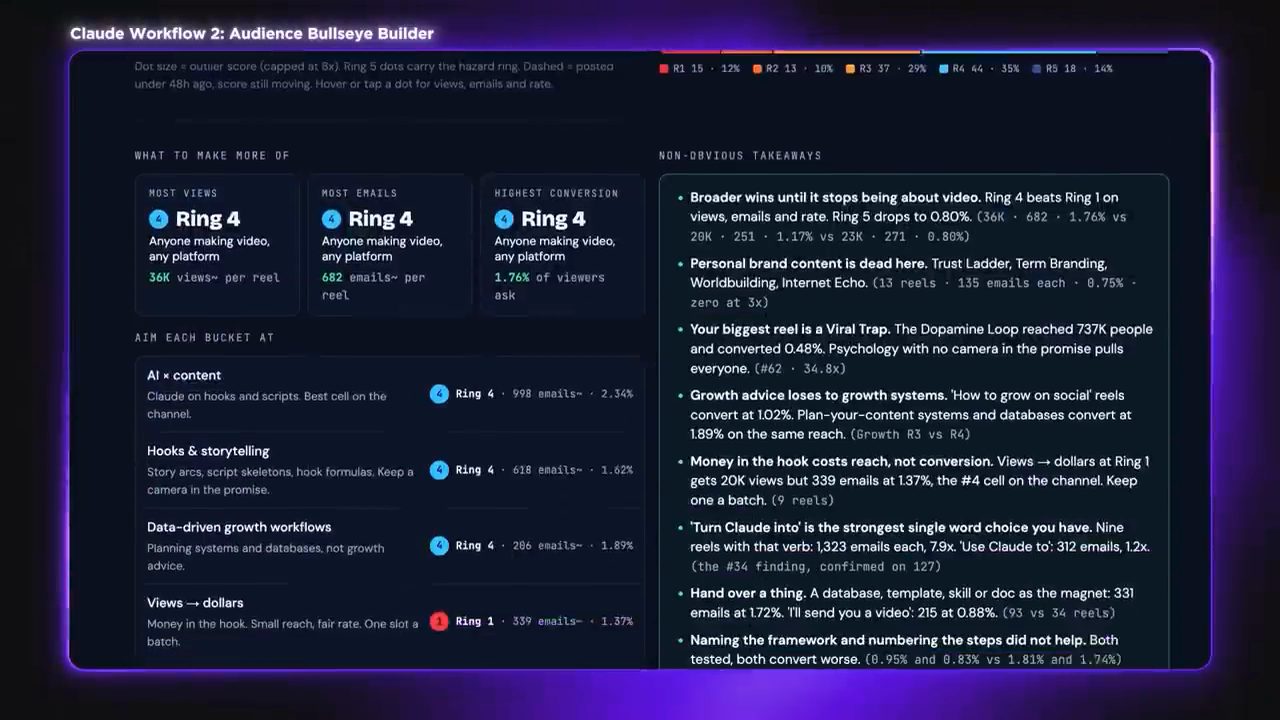
Task: Click the '206 emails~ · 1.89%' value
Action: click(572, 546)
